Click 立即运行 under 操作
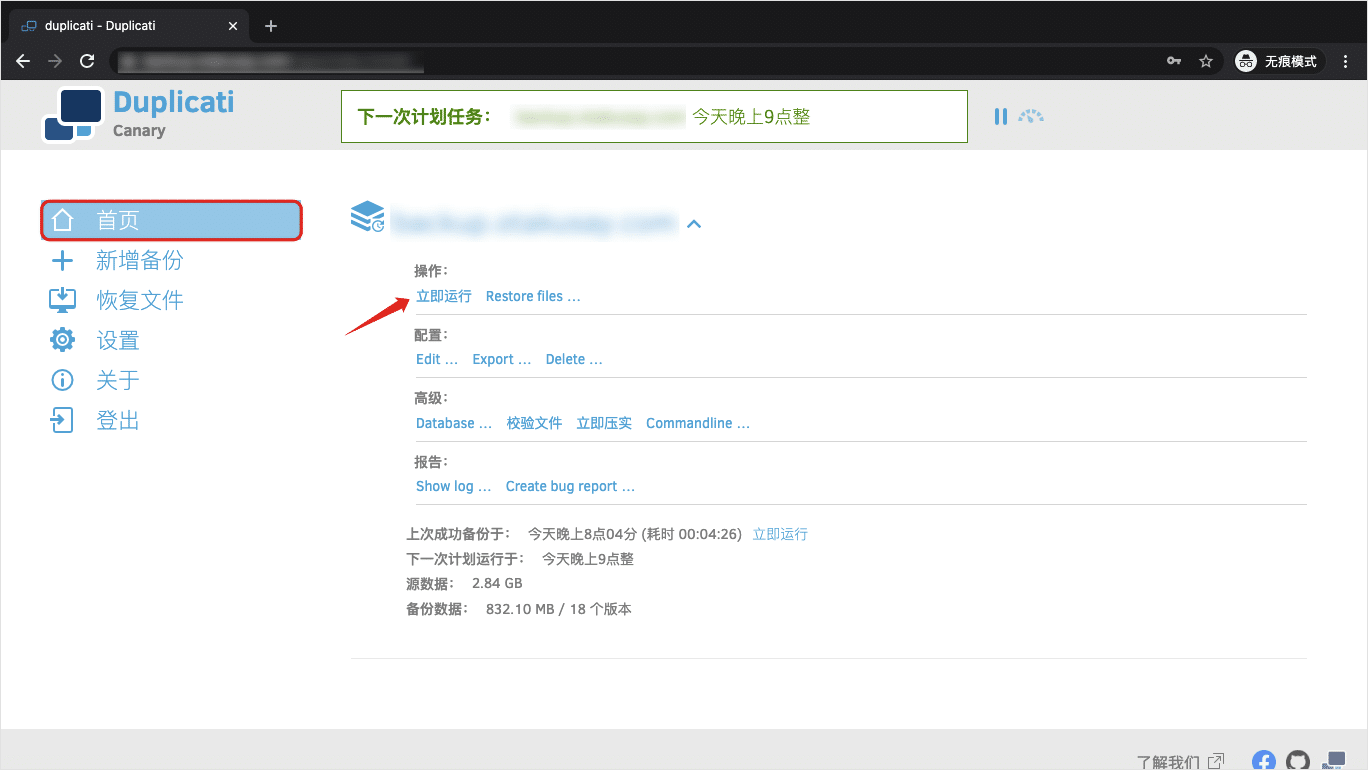Screen dimensions: 1368x770 pyautogui.click(x=444, y=296)
